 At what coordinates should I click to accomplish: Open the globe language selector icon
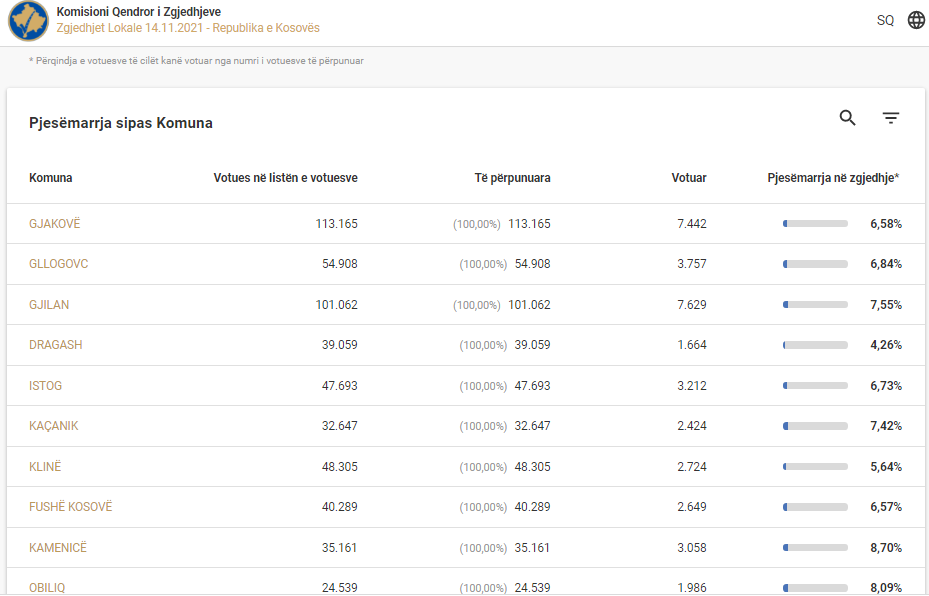click(916, 20)
